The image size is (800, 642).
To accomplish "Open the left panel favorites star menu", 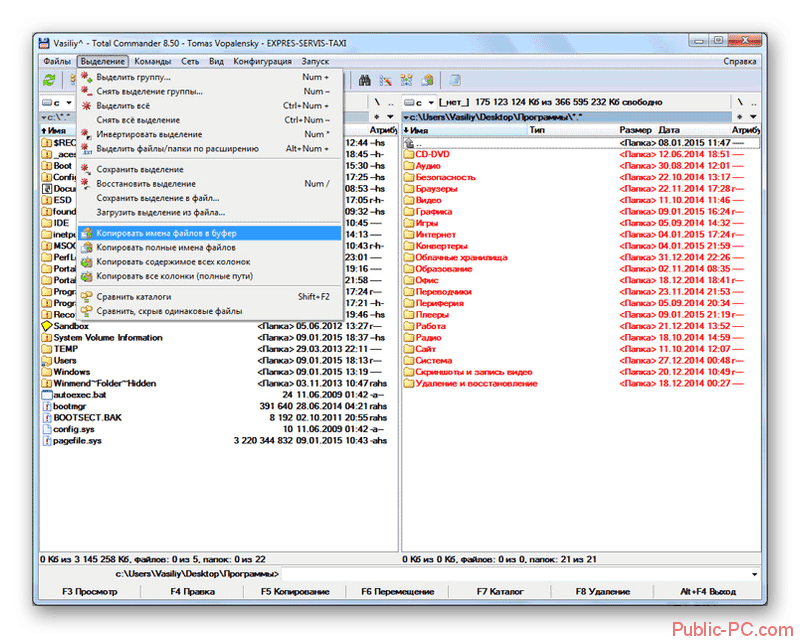I will 377,117.
